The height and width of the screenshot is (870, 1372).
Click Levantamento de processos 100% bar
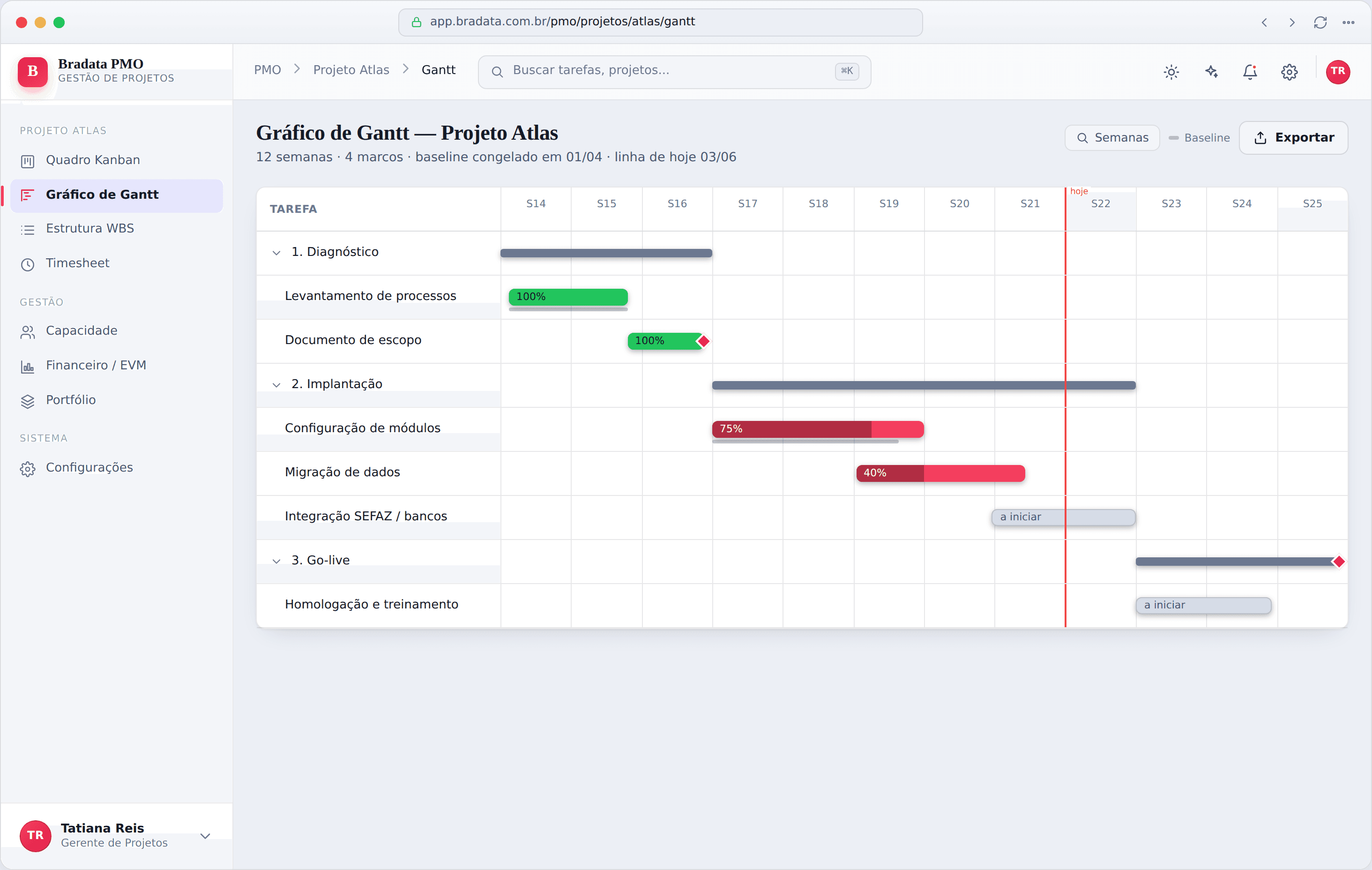click(568, 297)
